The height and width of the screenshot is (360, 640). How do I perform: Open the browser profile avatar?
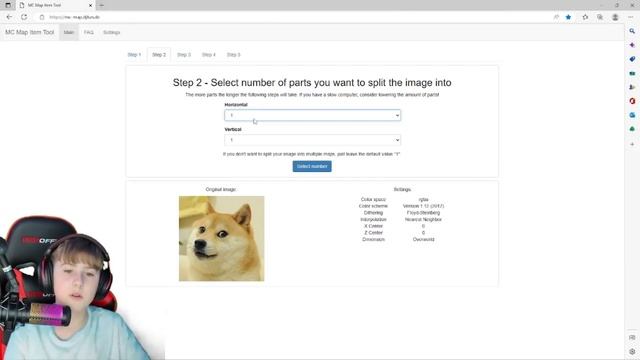615,17
